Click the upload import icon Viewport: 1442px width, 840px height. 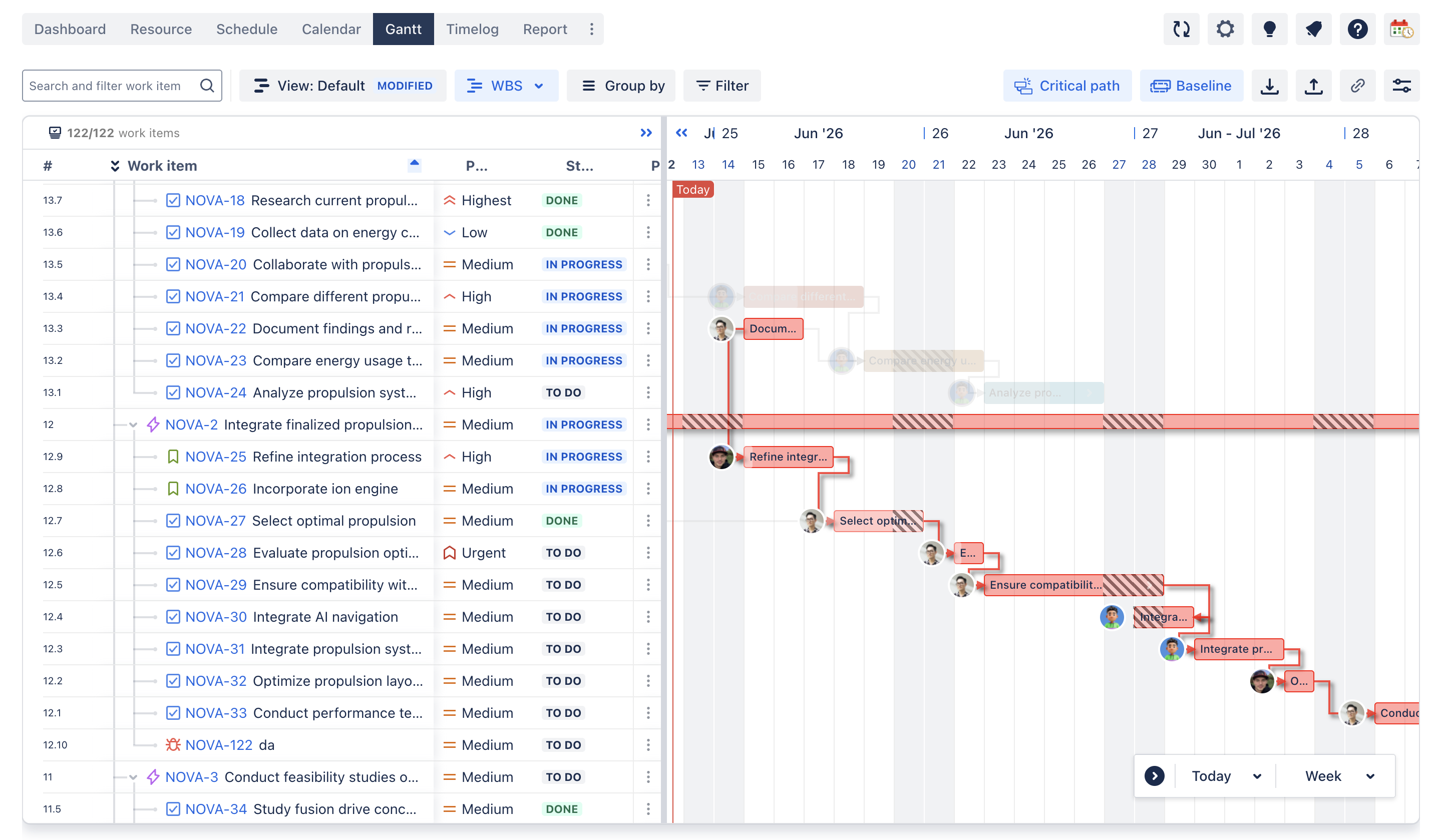(1313, 86)
